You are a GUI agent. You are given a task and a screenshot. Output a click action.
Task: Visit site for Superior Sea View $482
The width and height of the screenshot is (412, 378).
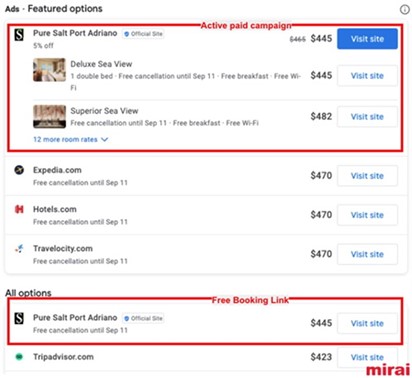pyautogui.click(x=367, y=117)
